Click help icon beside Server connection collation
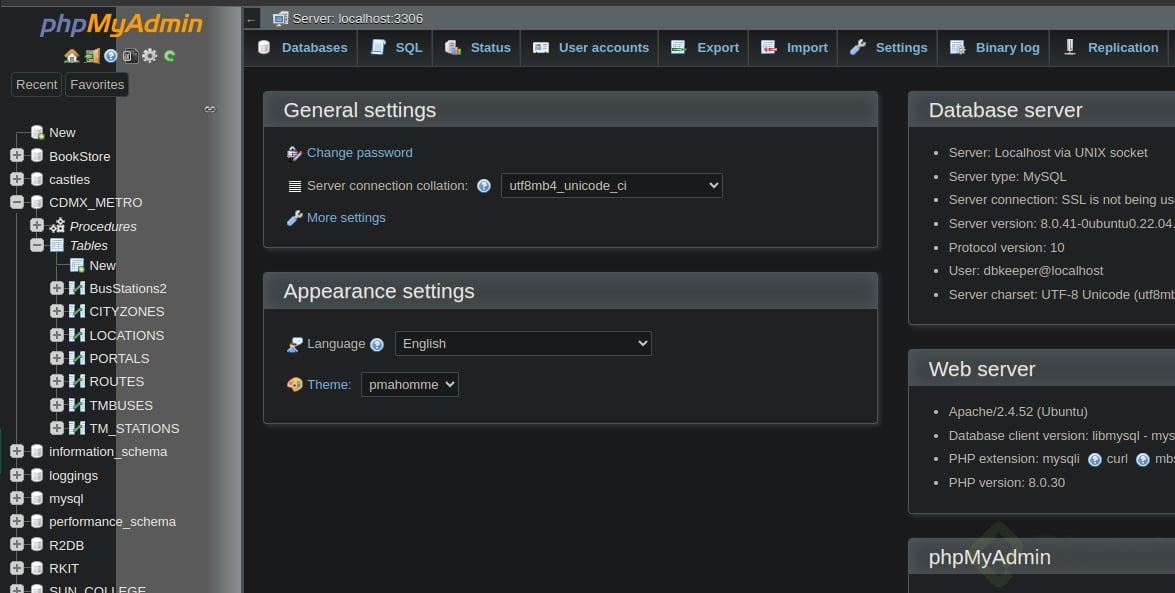Screen dimensions: 1175x593 click(484, 186)
